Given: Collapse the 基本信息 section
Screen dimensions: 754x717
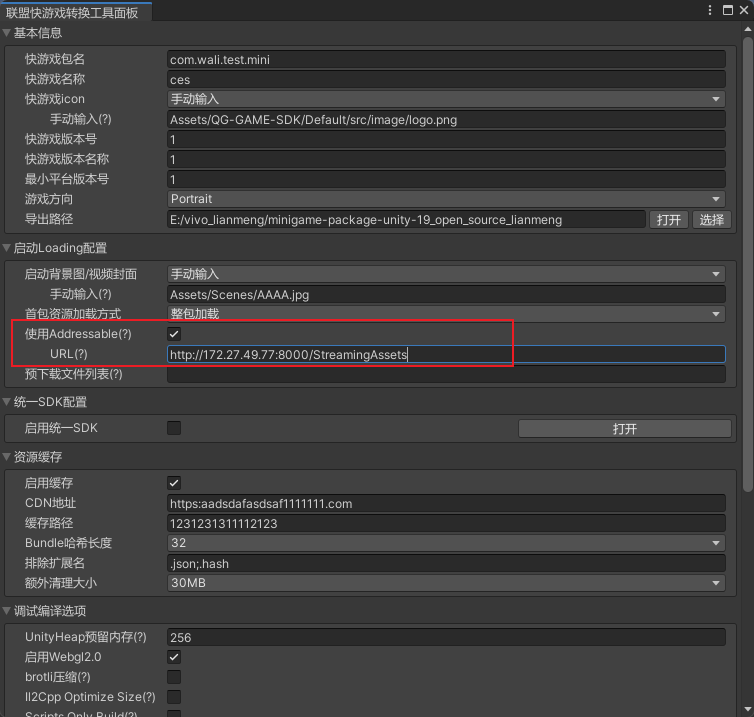Looking at the screenshot, I should coord(7,33).
